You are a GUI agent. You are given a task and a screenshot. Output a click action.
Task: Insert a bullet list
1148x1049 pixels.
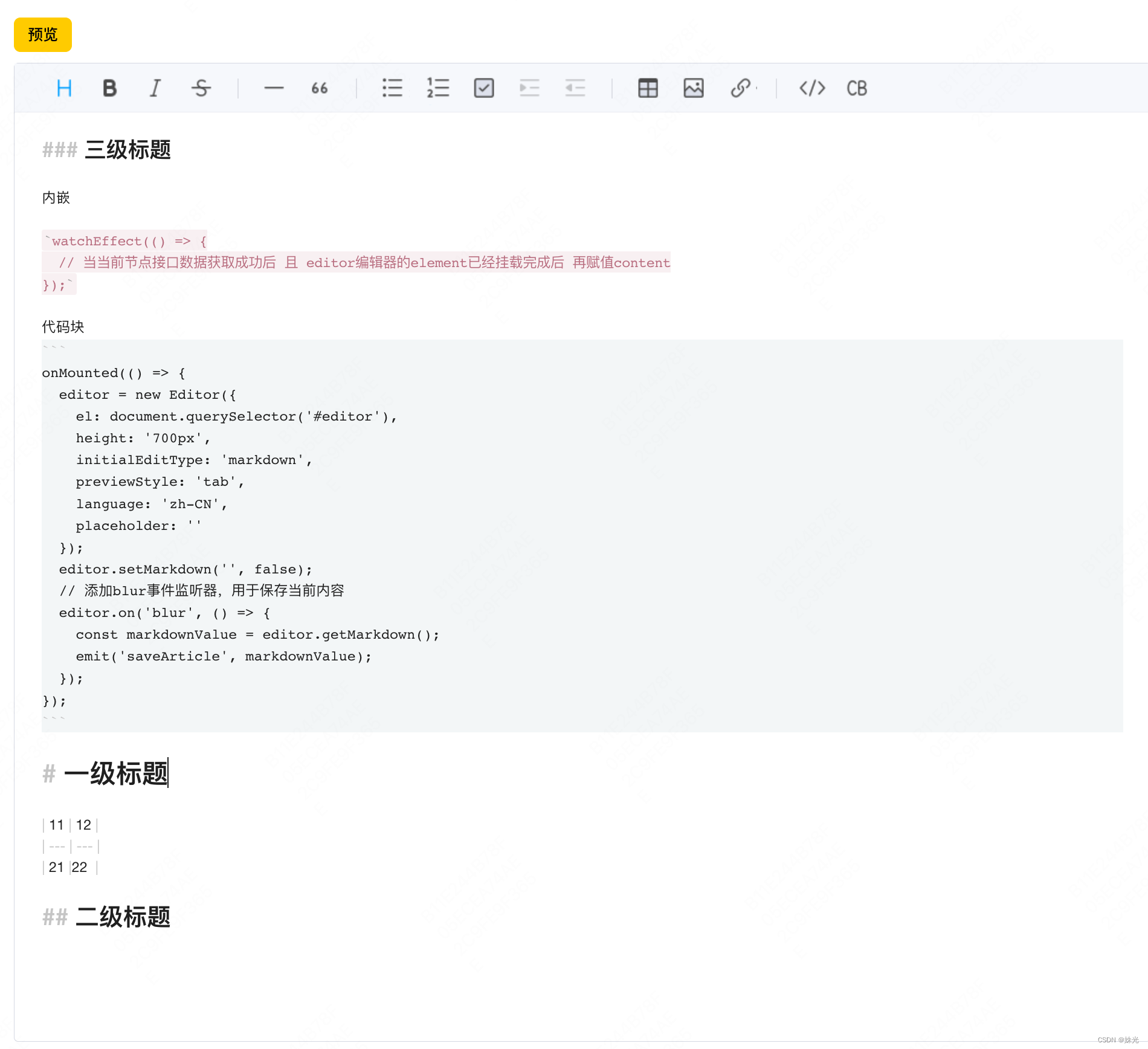pos(392,88)
